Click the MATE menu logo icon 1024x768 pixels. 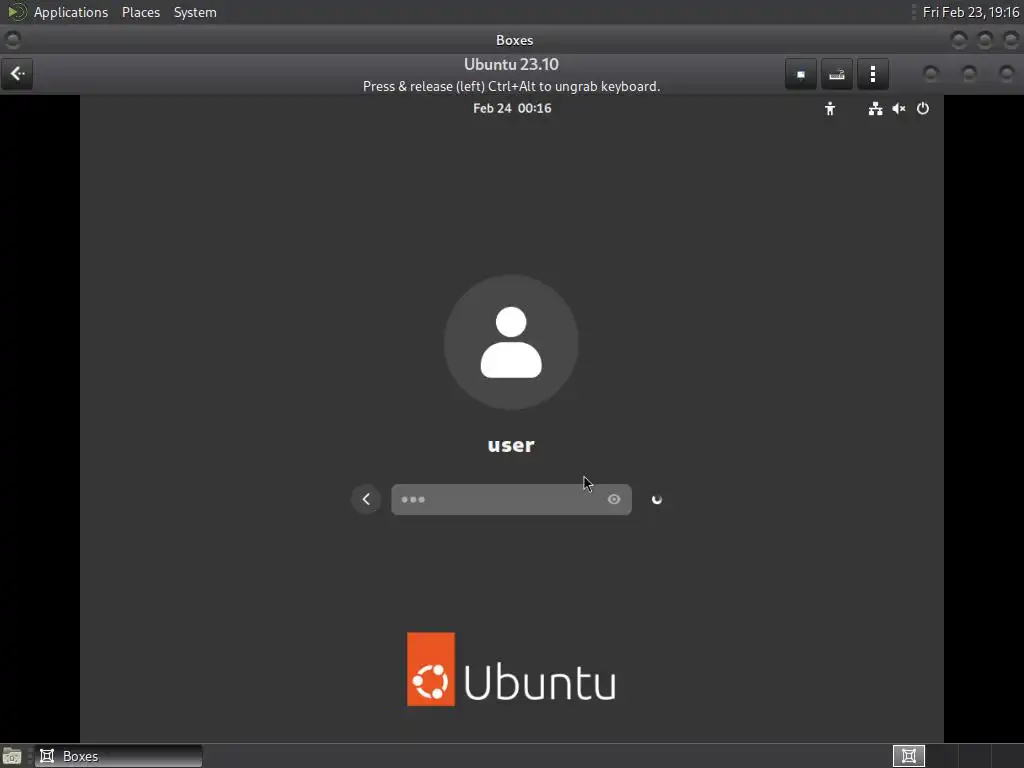tap(16, 12)
